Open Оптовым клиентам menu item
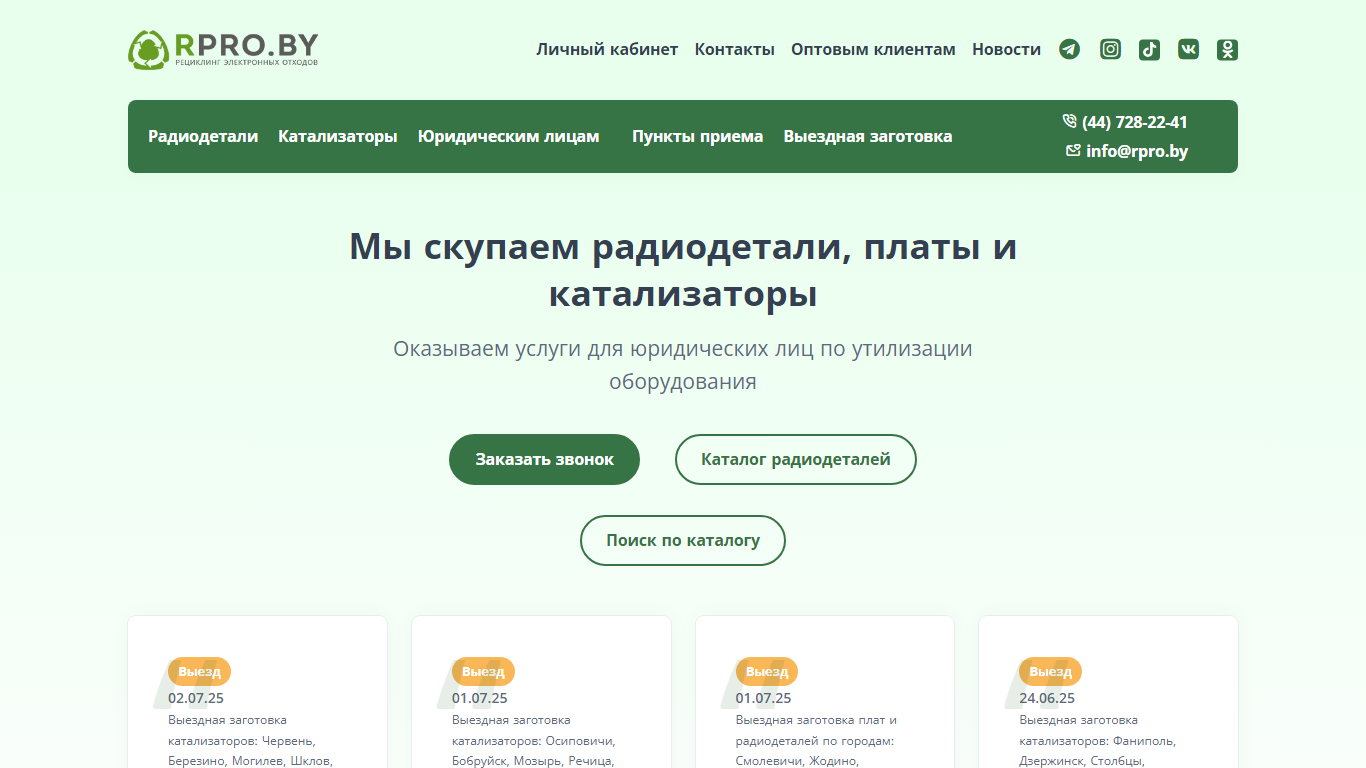The width and height of the screenshot is (1366, 768). (873, 49)
